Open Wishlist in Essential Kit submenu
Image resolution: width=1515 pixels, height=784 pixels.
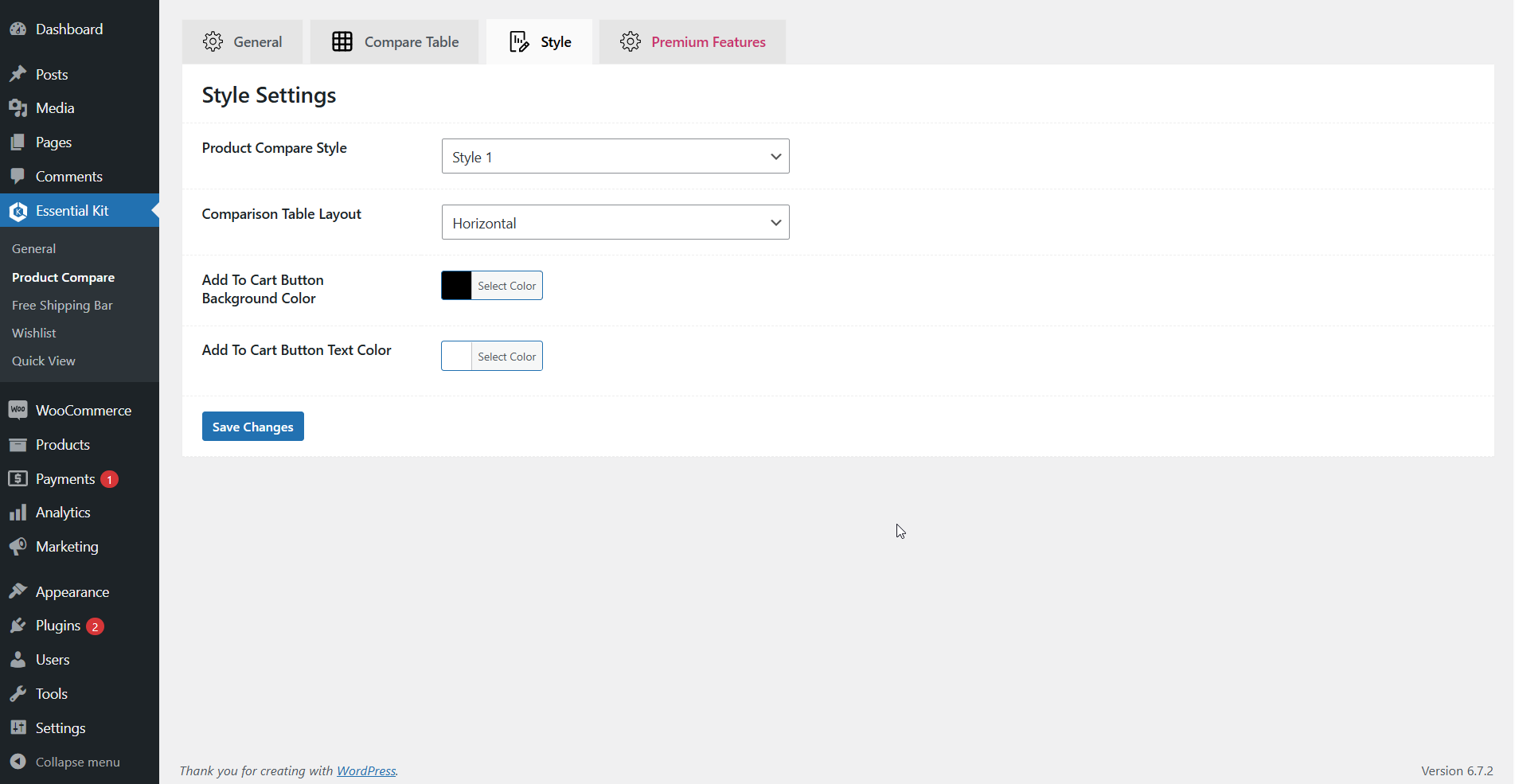pyautogui.click(x=34, y=333)
